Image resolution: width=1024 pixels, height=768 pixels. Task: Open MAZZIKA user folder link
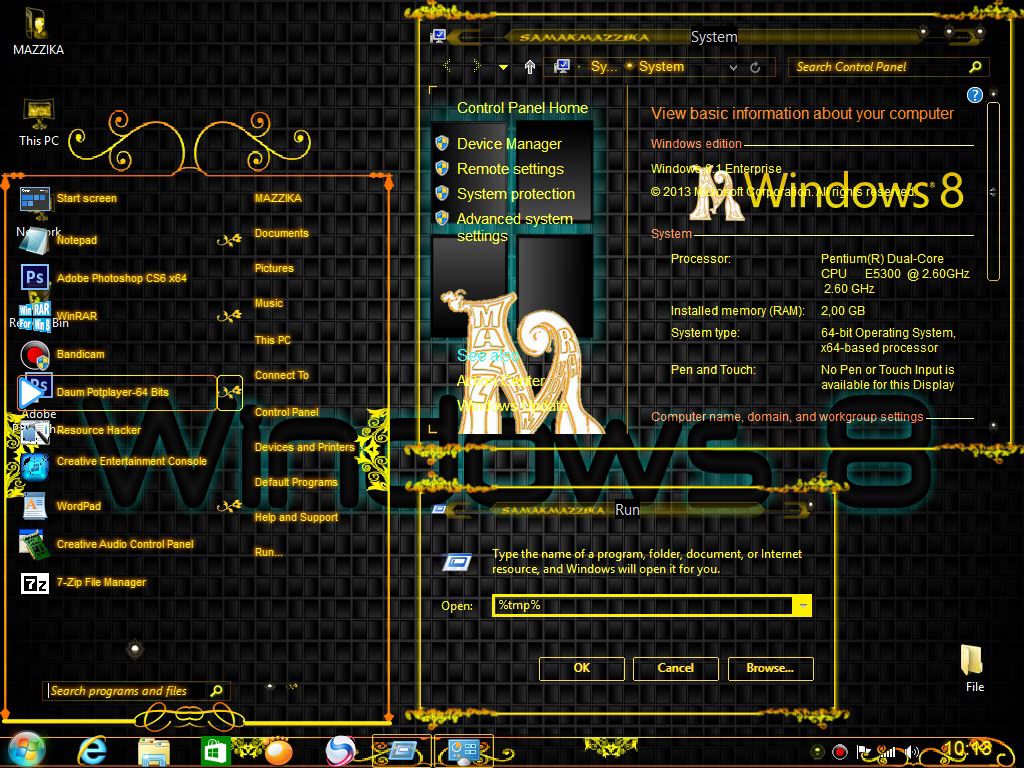(278, 198)
